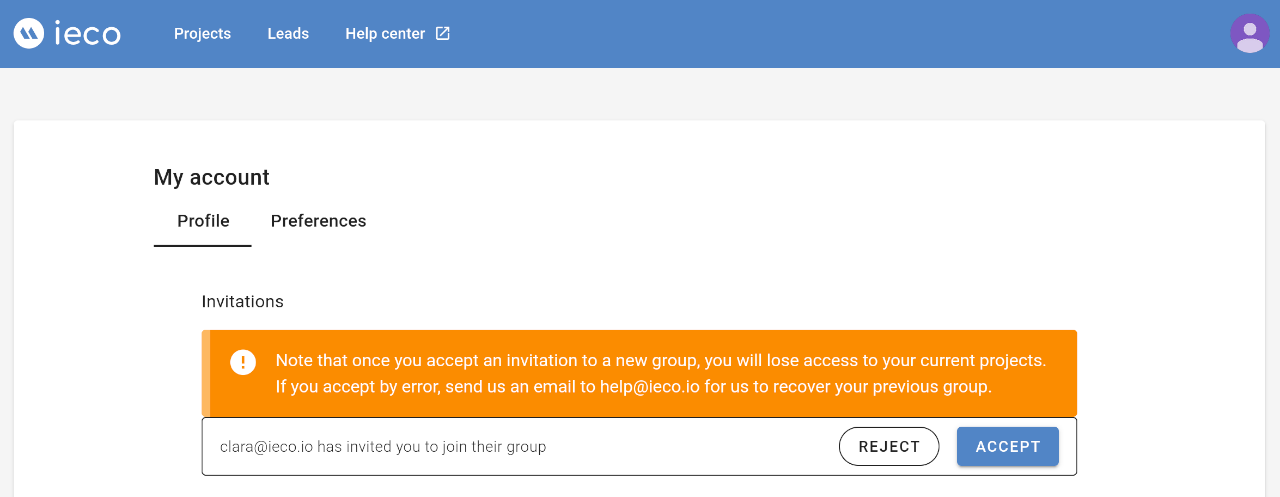Screen dimensions: 1280x497
Task: Click the Invitations section label
Action: coord(242,302)
